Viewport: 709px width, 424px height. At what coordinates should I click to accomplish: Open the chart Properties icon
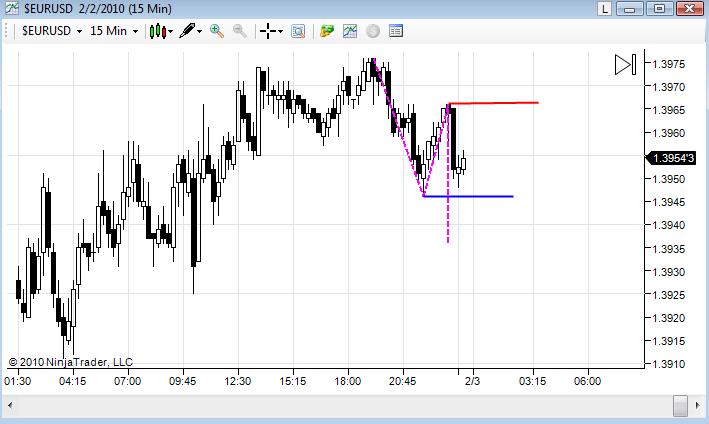click(x=396, y=31)
